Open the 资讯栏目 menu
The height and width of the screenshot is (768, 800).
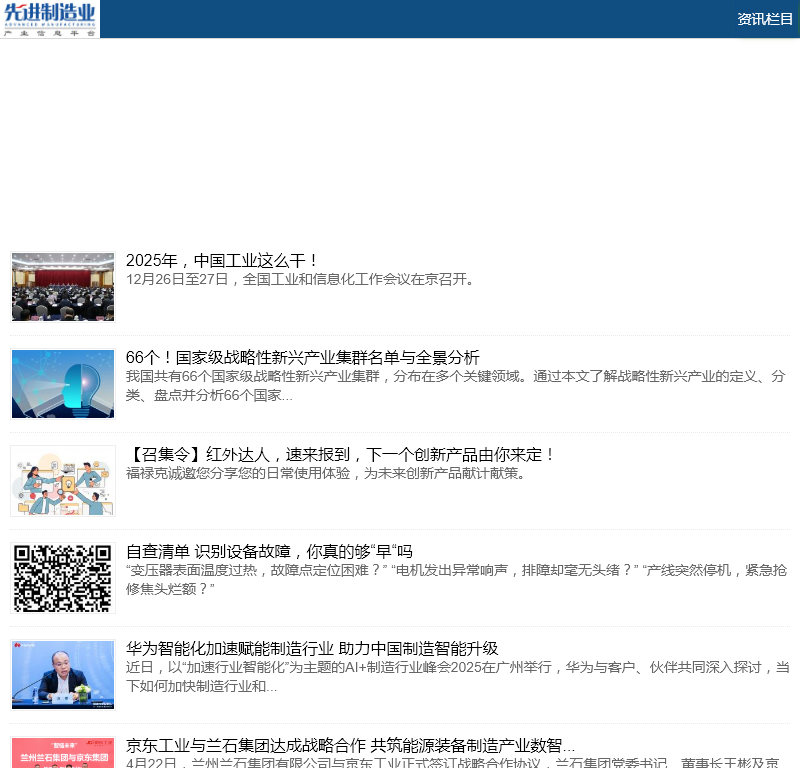[765, 19]
